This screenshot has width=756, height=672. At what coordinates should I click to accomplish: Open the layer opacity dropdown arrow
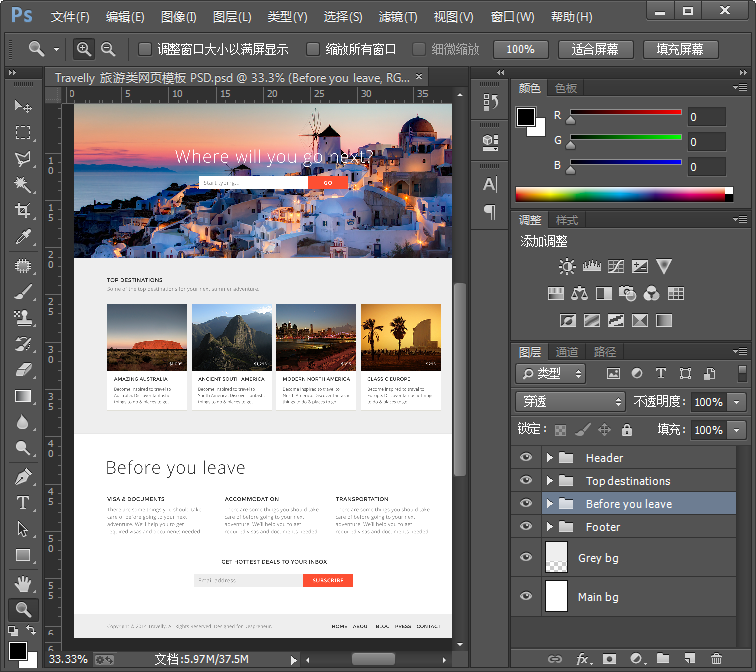click(x=737, y=401)
